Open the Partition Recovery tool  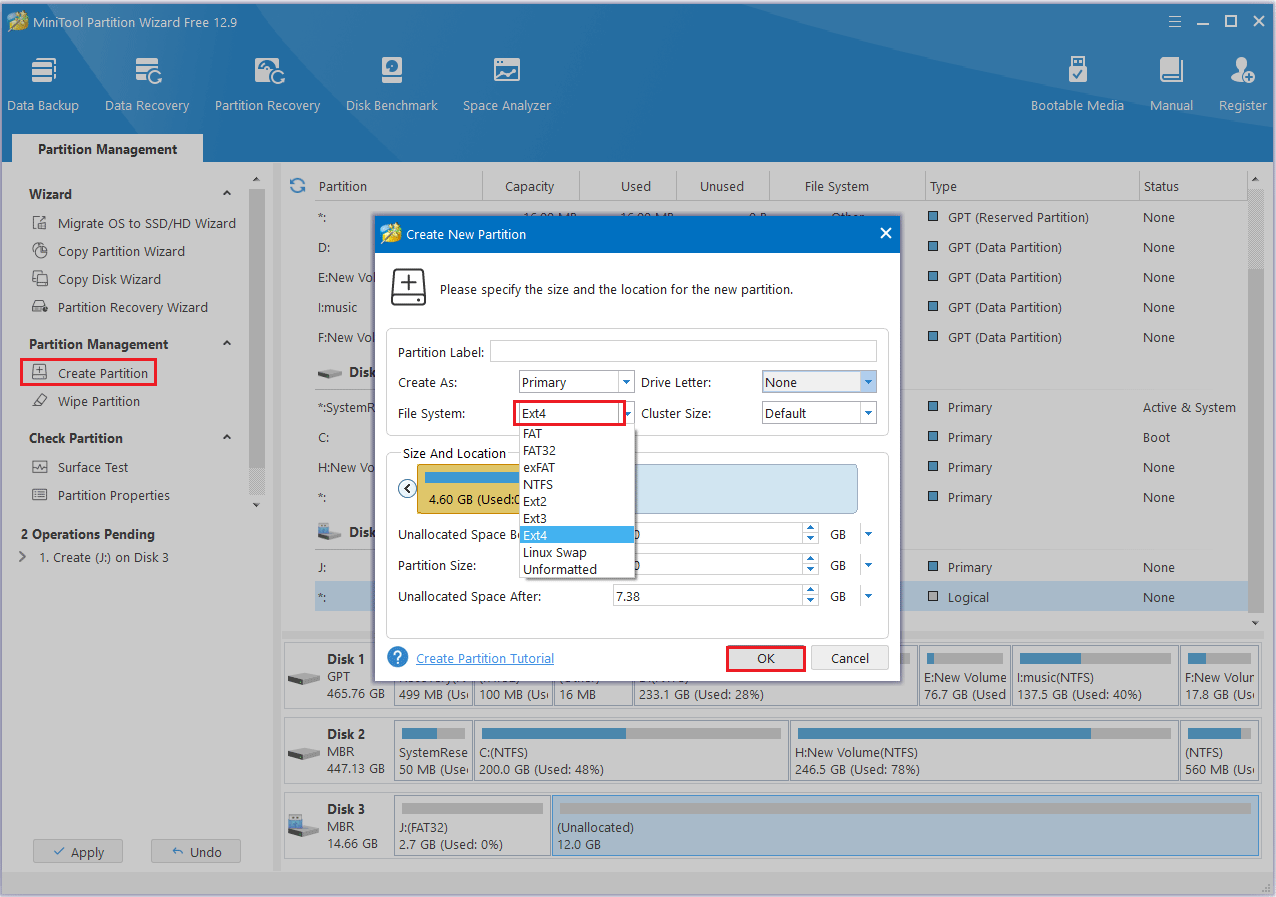tap(267, 84)
